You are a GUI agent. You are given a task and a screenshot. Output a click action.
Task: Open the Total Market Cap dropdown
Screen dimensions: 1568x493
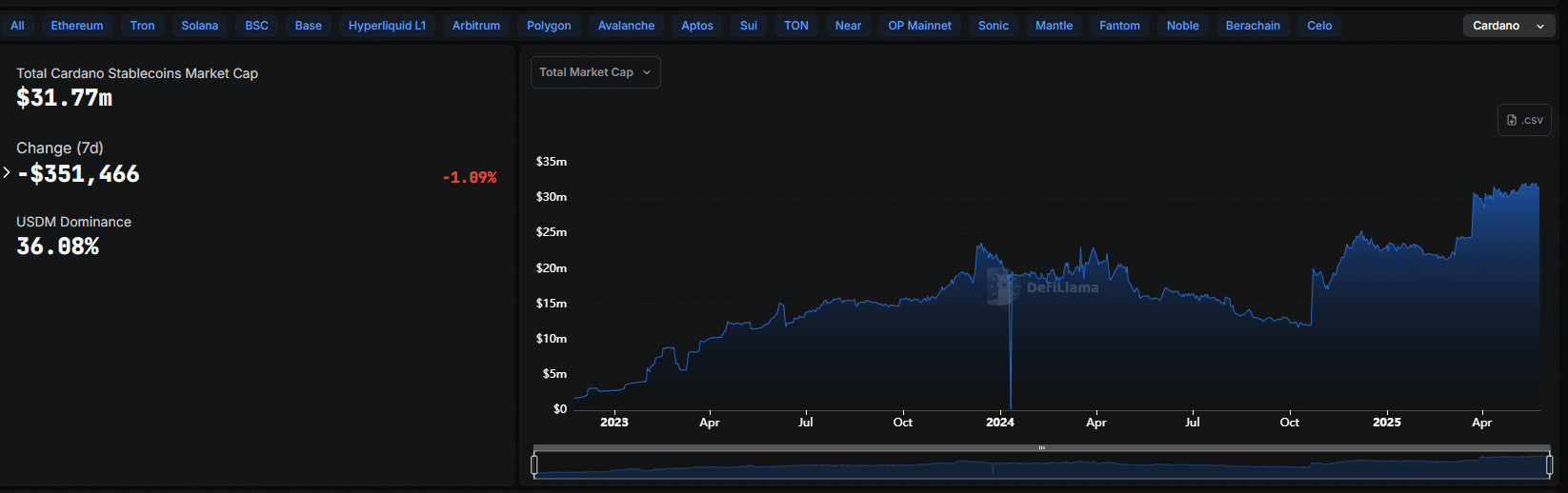click(x=595, y=72)
